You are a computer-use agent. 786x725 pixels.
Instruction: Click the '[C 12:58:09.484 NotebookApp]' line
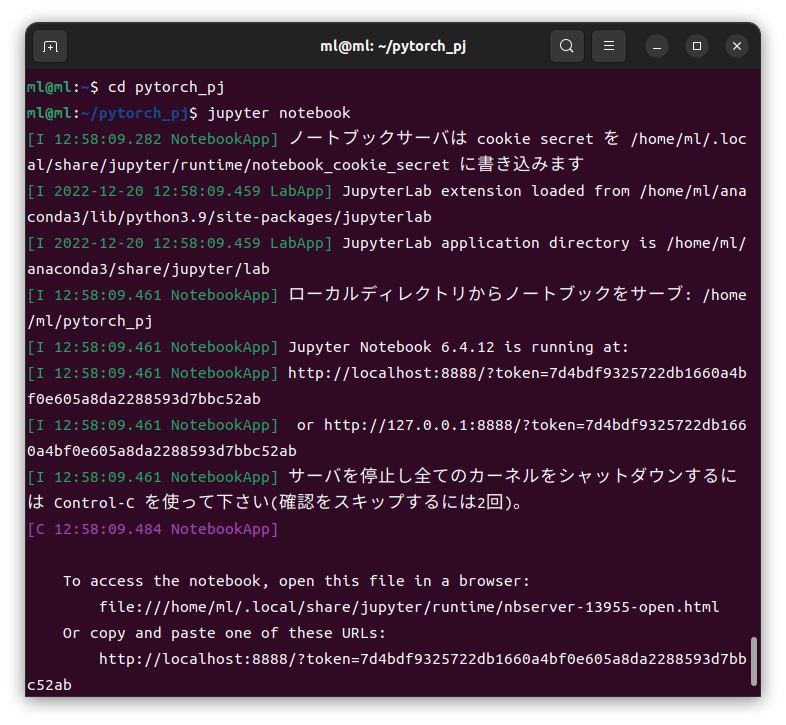point(153,529)
